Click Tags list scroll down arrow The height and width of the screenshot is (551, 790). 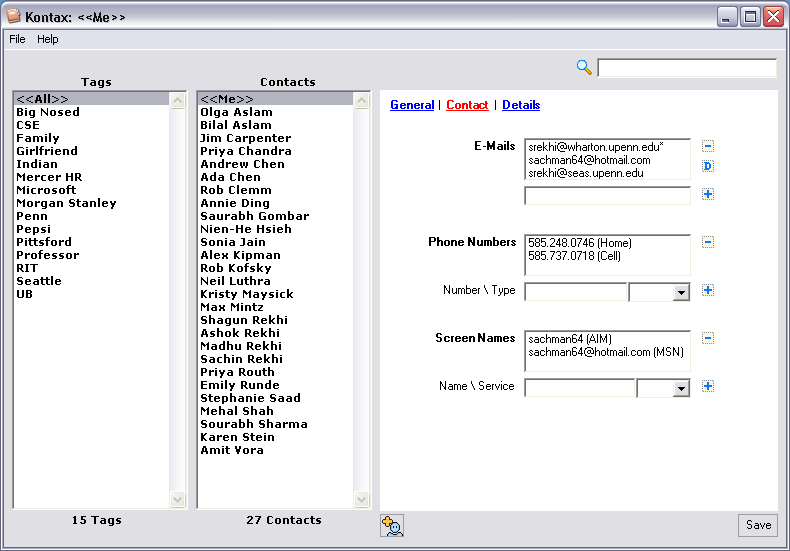(x=177, y=500)
